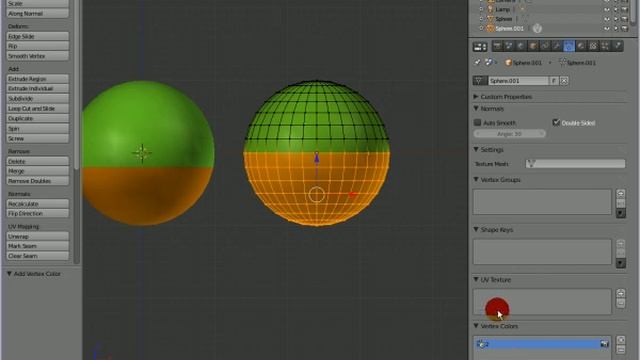Click the Extrude Region button
Image resolution: width=640 pixels, height=360 pixels.
pos(38,79)
